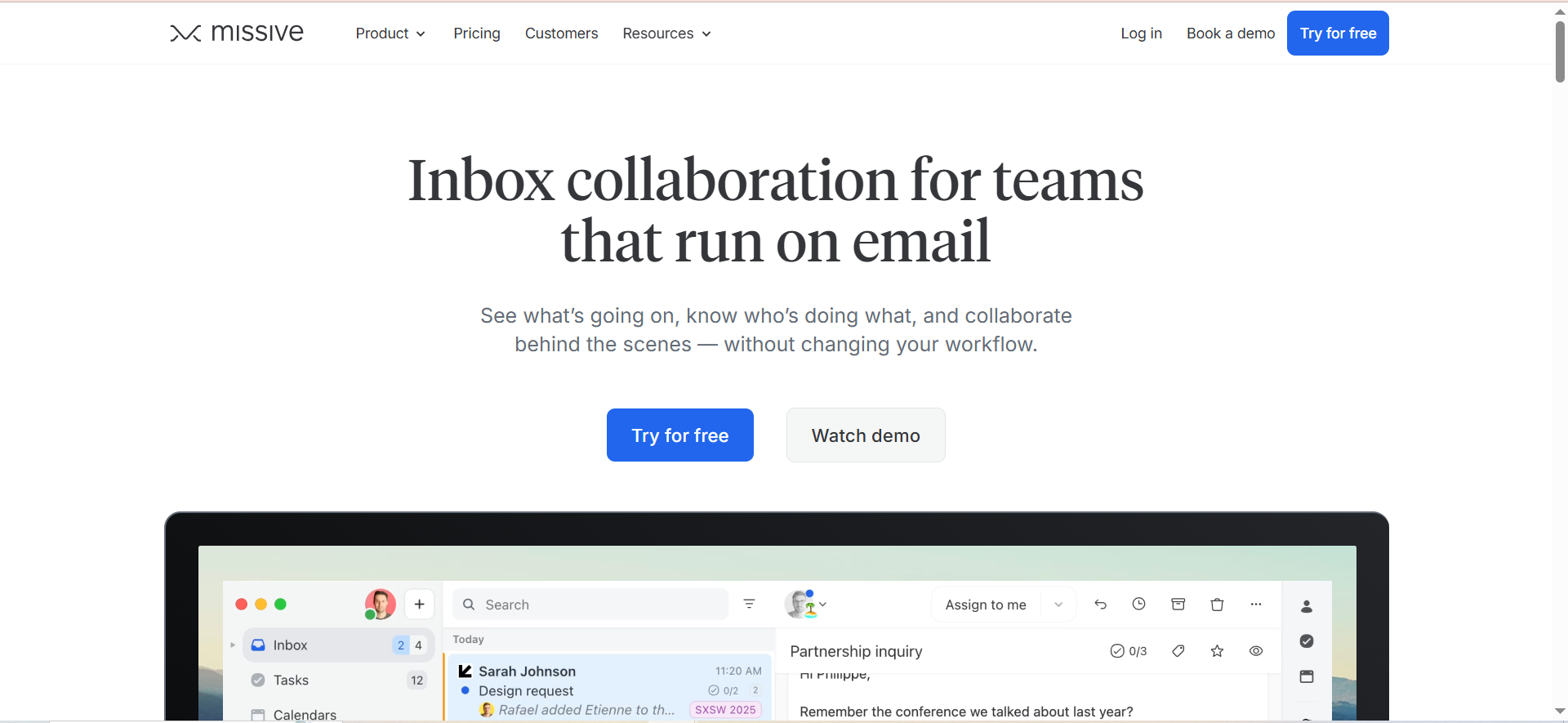Click the contacts person icon in right rail
Image resolution: width=1568 pixels, height=723 pixels.
pyautogui.click(x=1307, y=606)
